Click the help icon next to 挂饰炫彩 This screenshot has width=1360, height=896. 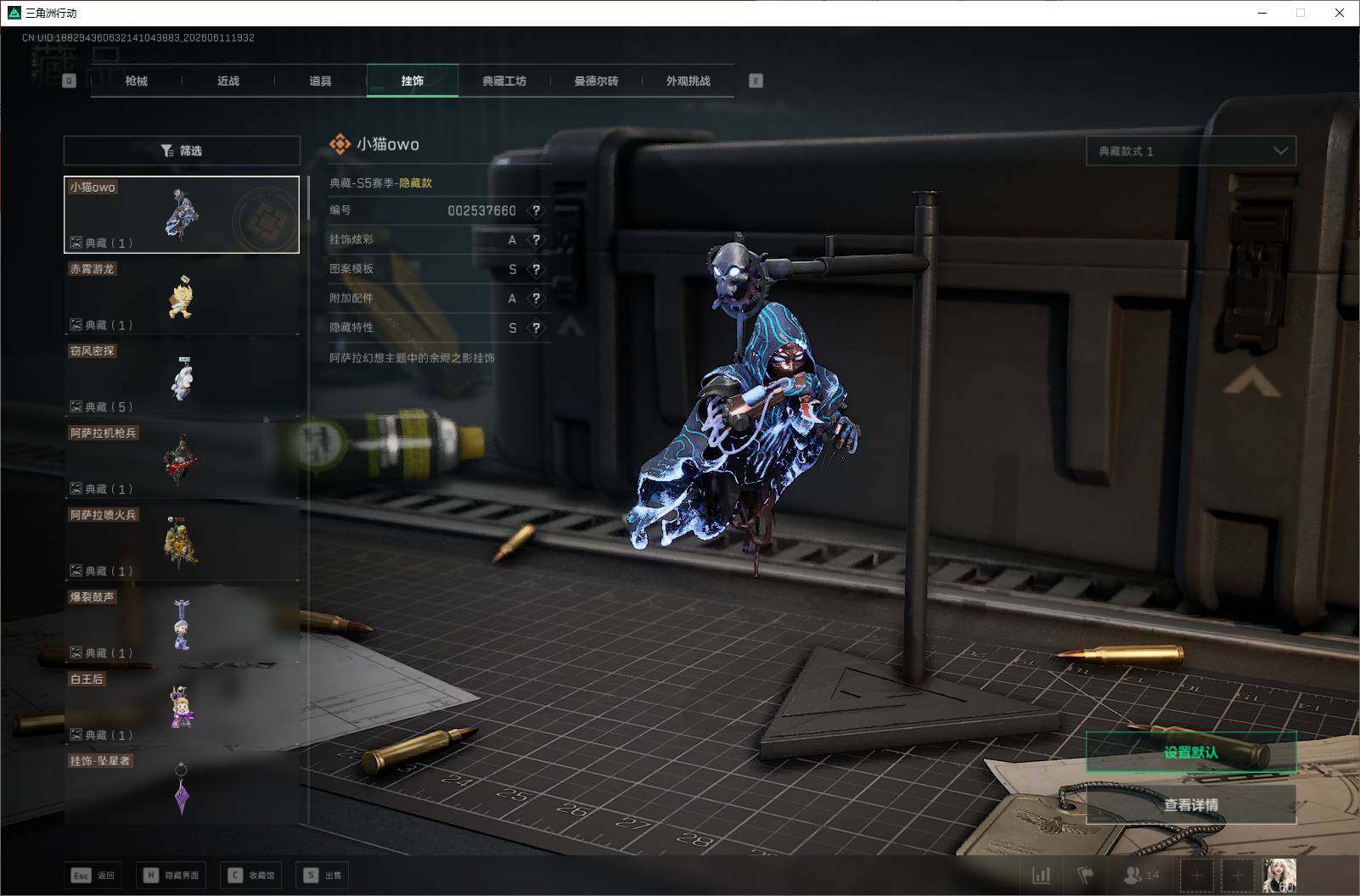tap(536, 240)
